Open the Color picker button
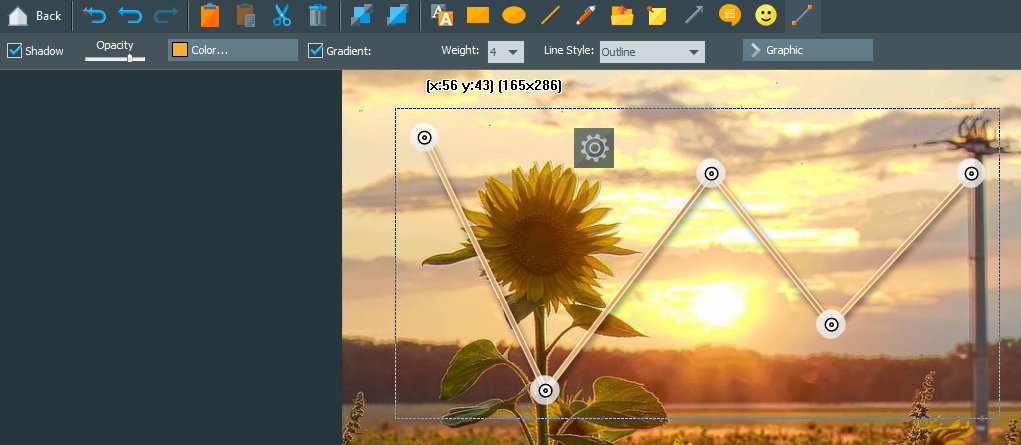This screenshot has width=1021, height=445. coord(232,50)
